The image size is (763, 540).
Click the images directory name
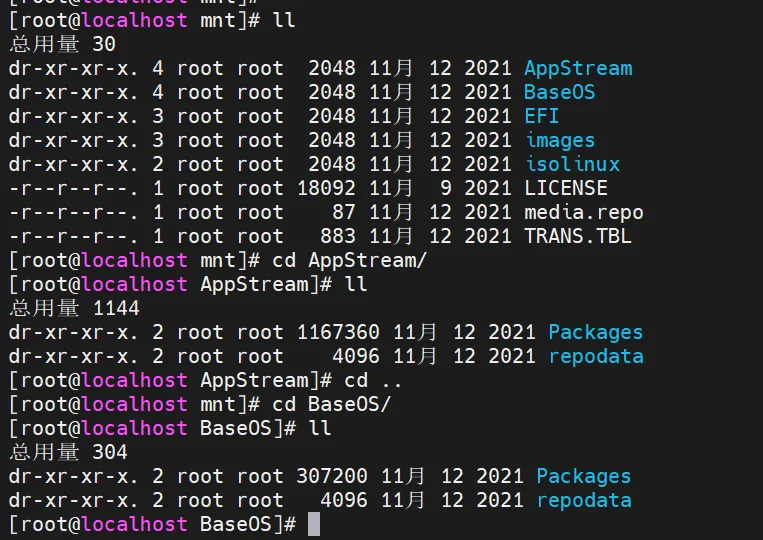560,141
